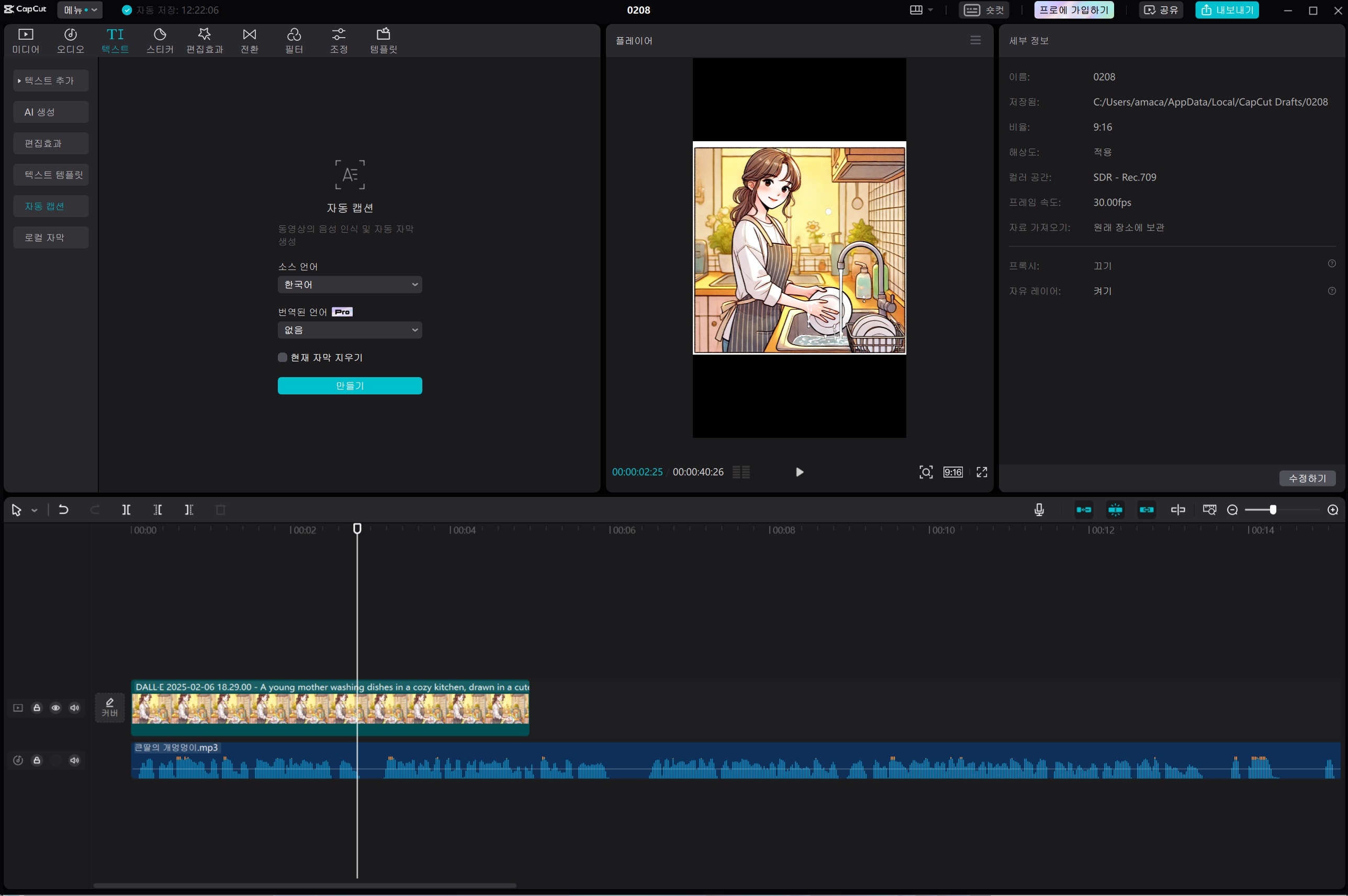Zoom out the timeline

tap(1232, 509)
